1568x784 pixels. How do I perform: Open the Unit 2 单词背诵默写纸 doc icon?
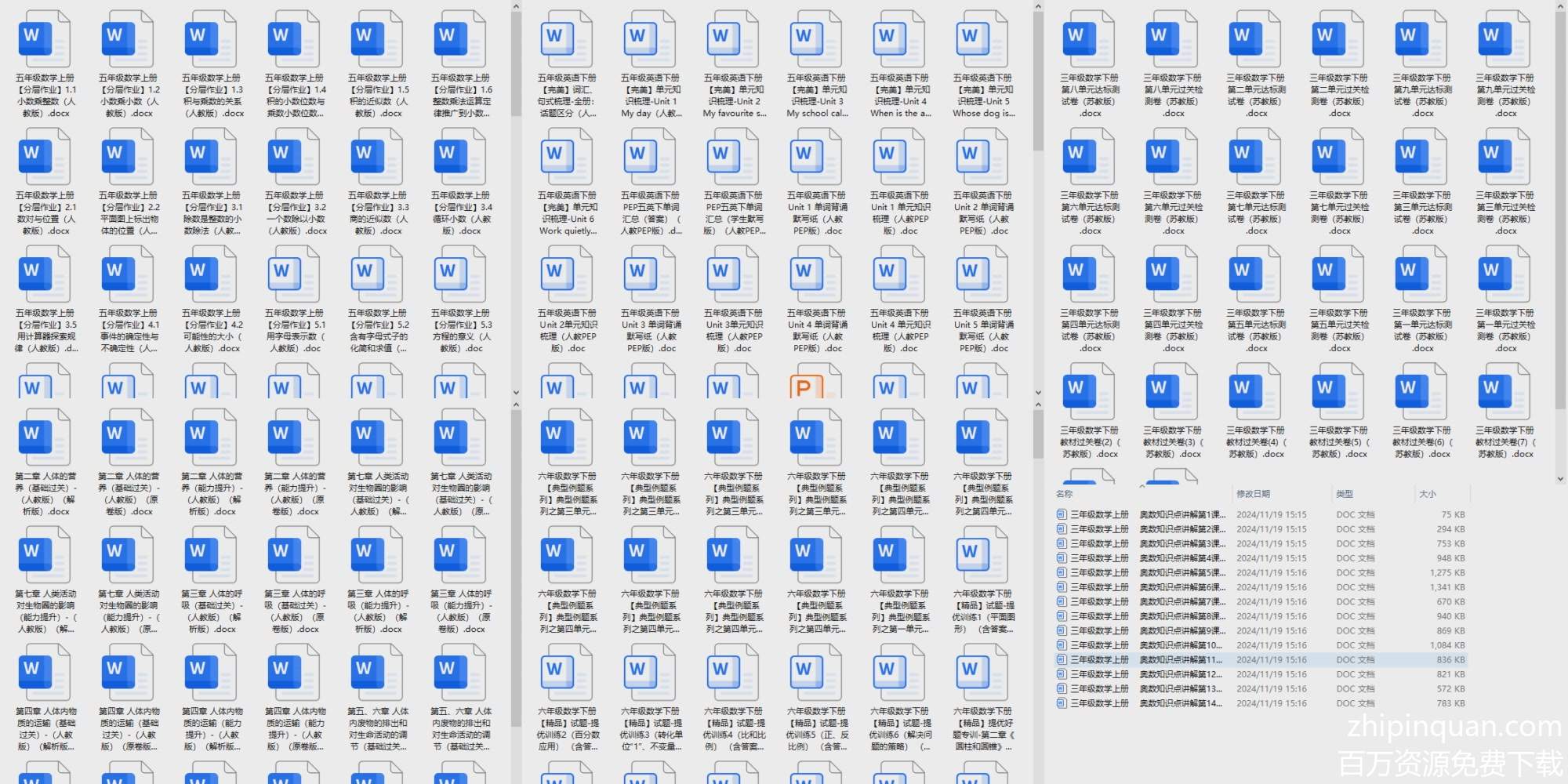pos(982,156)
